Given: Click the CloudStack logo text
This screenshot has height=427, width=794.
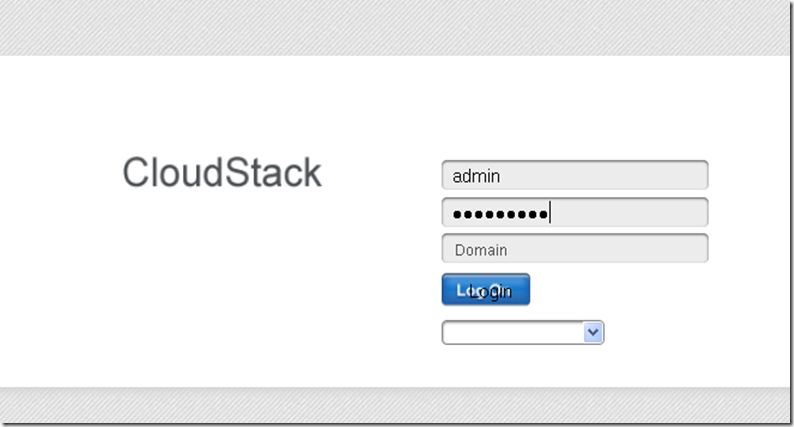Looking at the screenshot, I should point(222,173).
